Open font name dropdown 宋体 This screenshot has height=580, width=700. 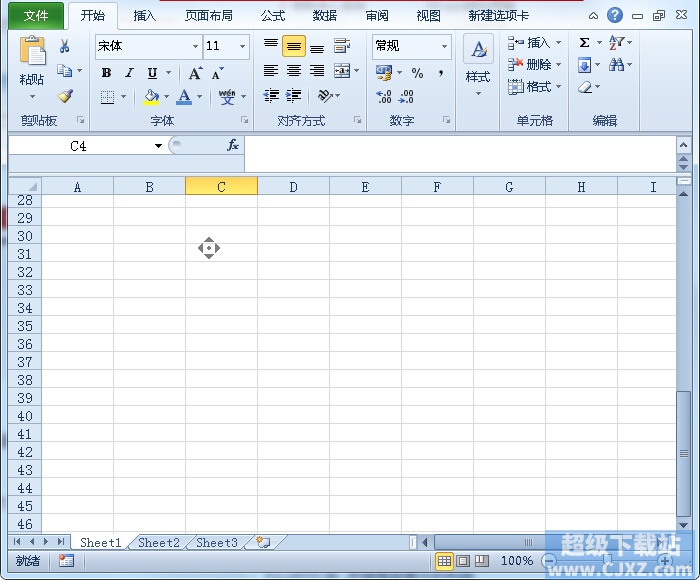[x=195, y=46]
